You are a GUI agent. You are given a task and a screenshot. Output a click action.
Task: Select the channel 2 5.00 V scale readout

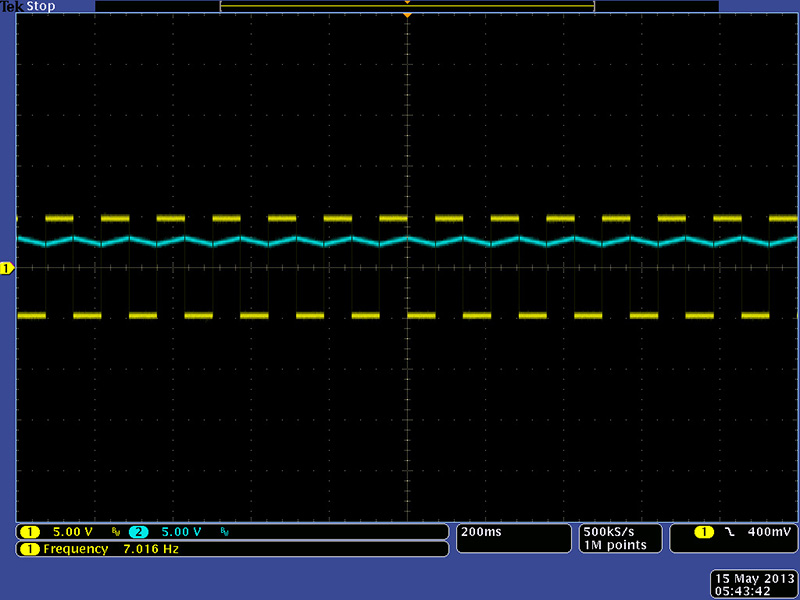pos(181,532)
